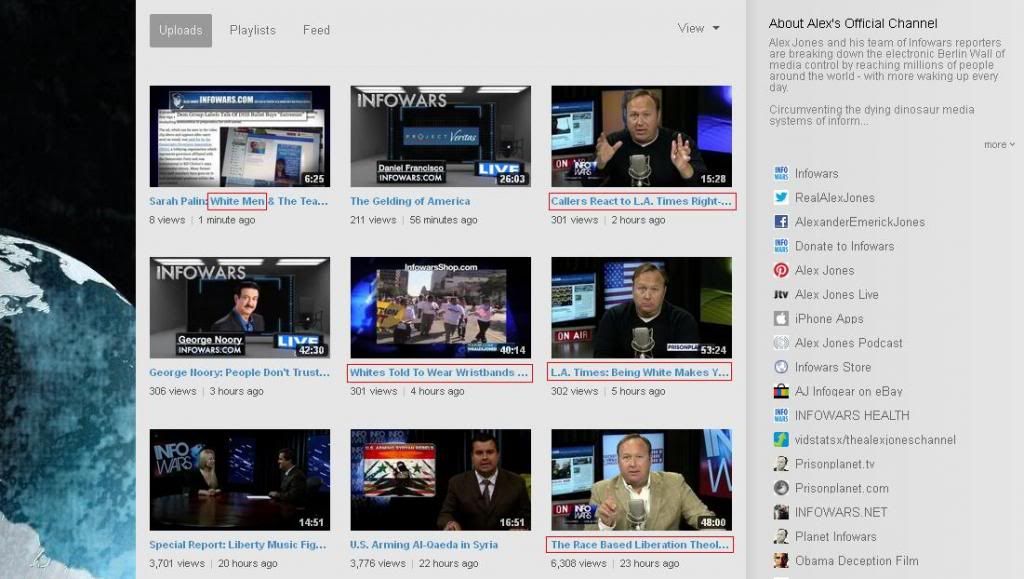Click the Pinterest icon next to Alex Jones
The height and width of the screenshot is (579, 1024).
(781, 270)
